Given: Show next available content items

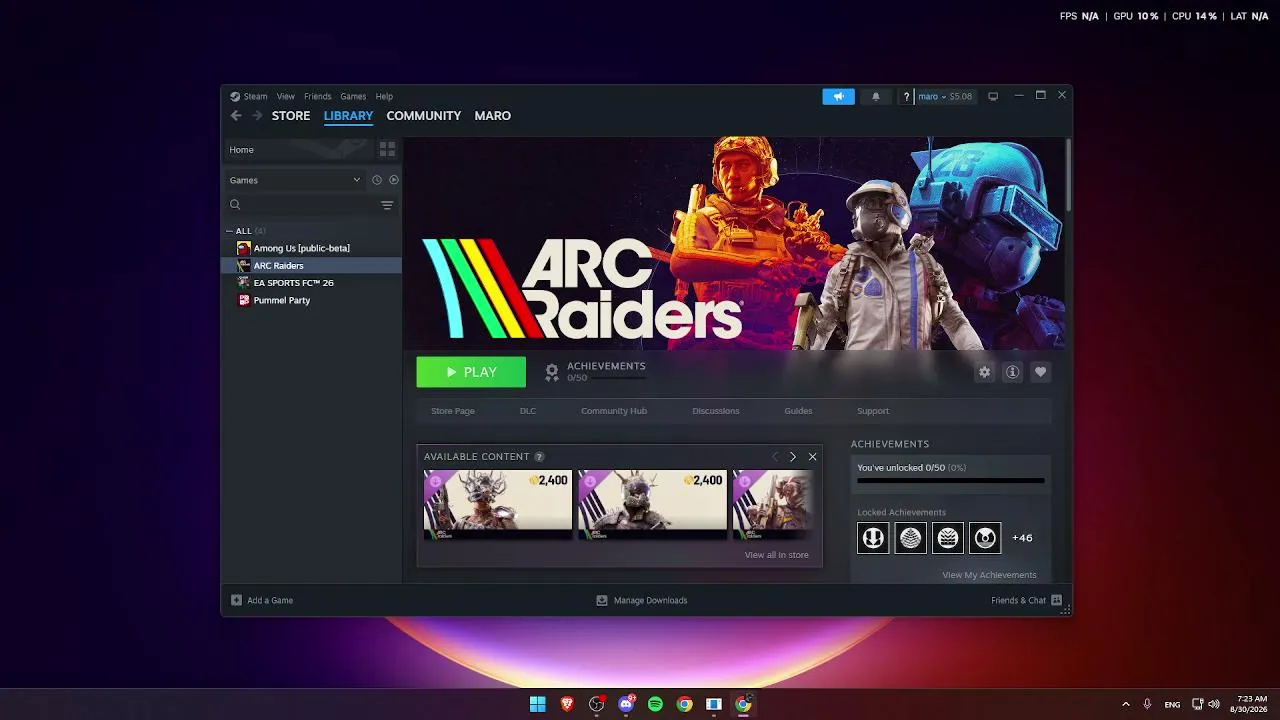Looking at the screenshot, I should [x=793, y=457].
